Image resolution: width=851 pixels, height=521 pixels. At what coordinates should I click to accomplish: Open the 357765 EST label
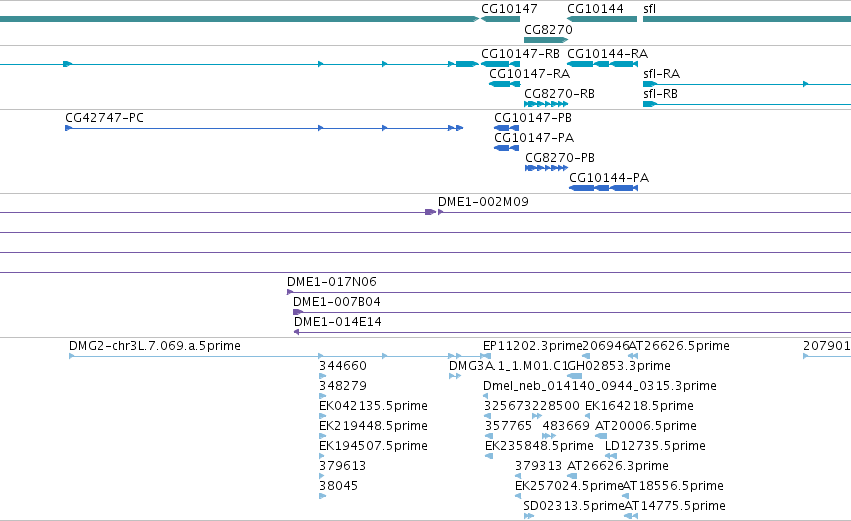coord(508,427)
